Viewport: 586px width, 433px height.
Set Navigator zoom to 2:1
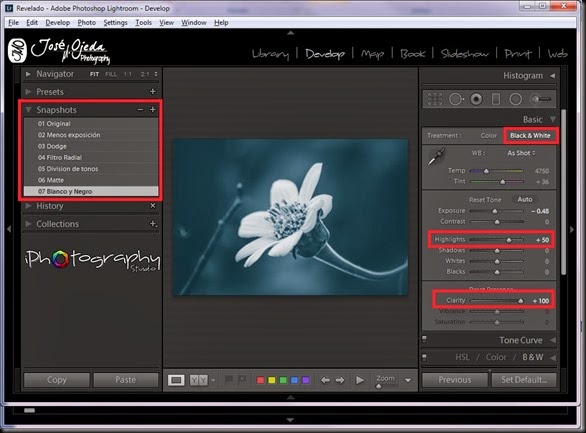(145, 74)
